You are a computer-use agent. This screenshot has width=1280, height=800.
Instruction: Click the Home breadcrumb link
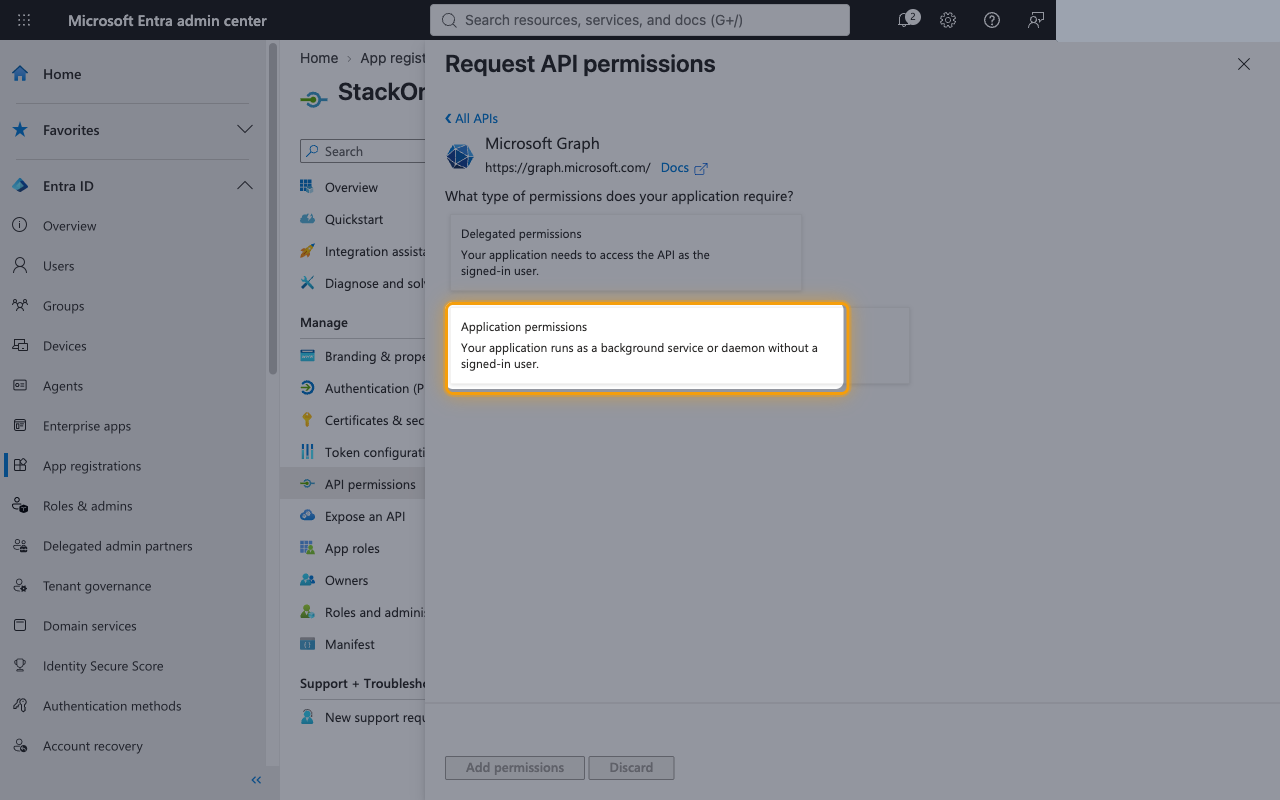coord(319,58)
